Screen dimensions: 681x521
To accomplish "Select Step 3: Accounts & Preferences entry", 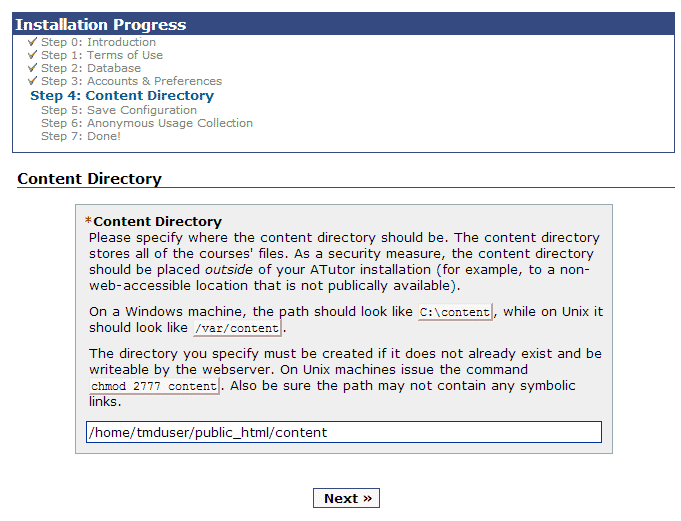I will (131, 81).
